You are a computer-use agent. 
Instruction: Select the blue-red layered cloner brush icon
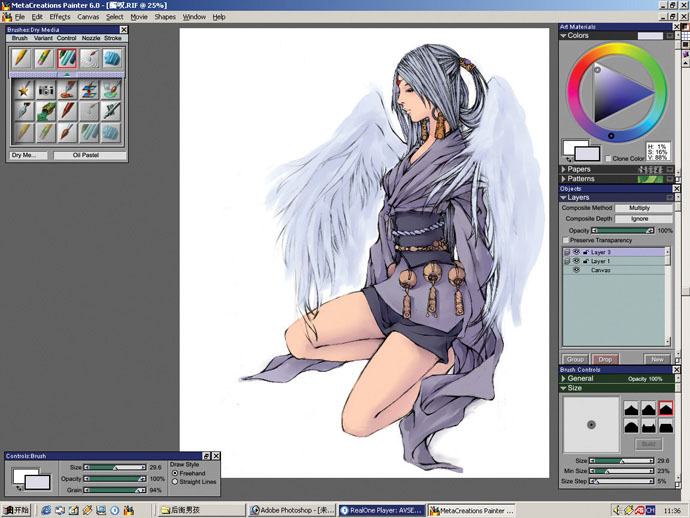pyautogui.click(x=89, y=90)
